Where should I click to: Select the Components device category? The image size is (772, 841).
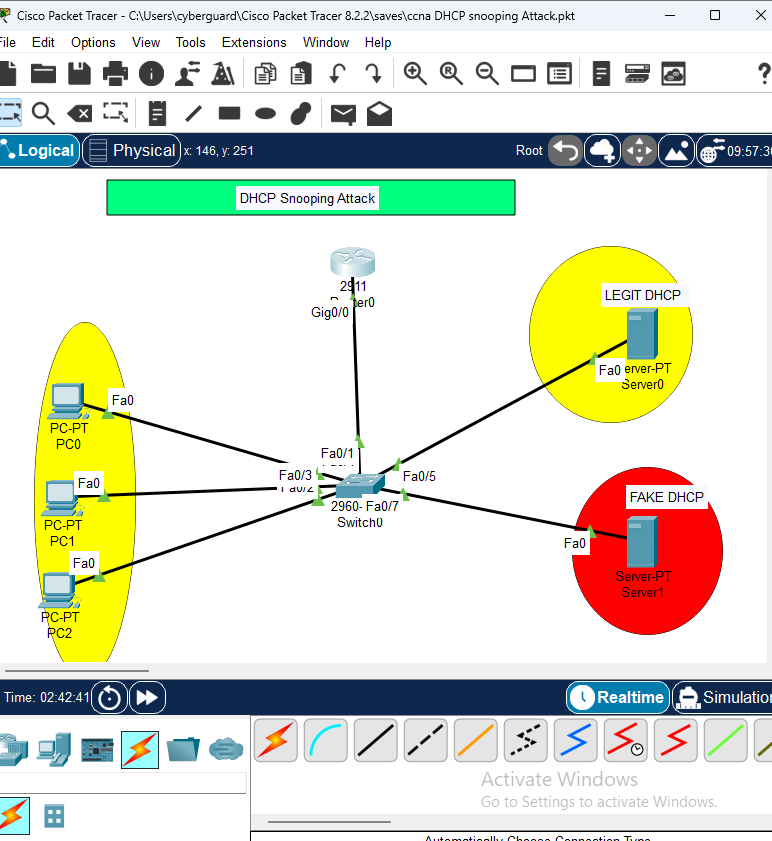click(x=97, y=749)
